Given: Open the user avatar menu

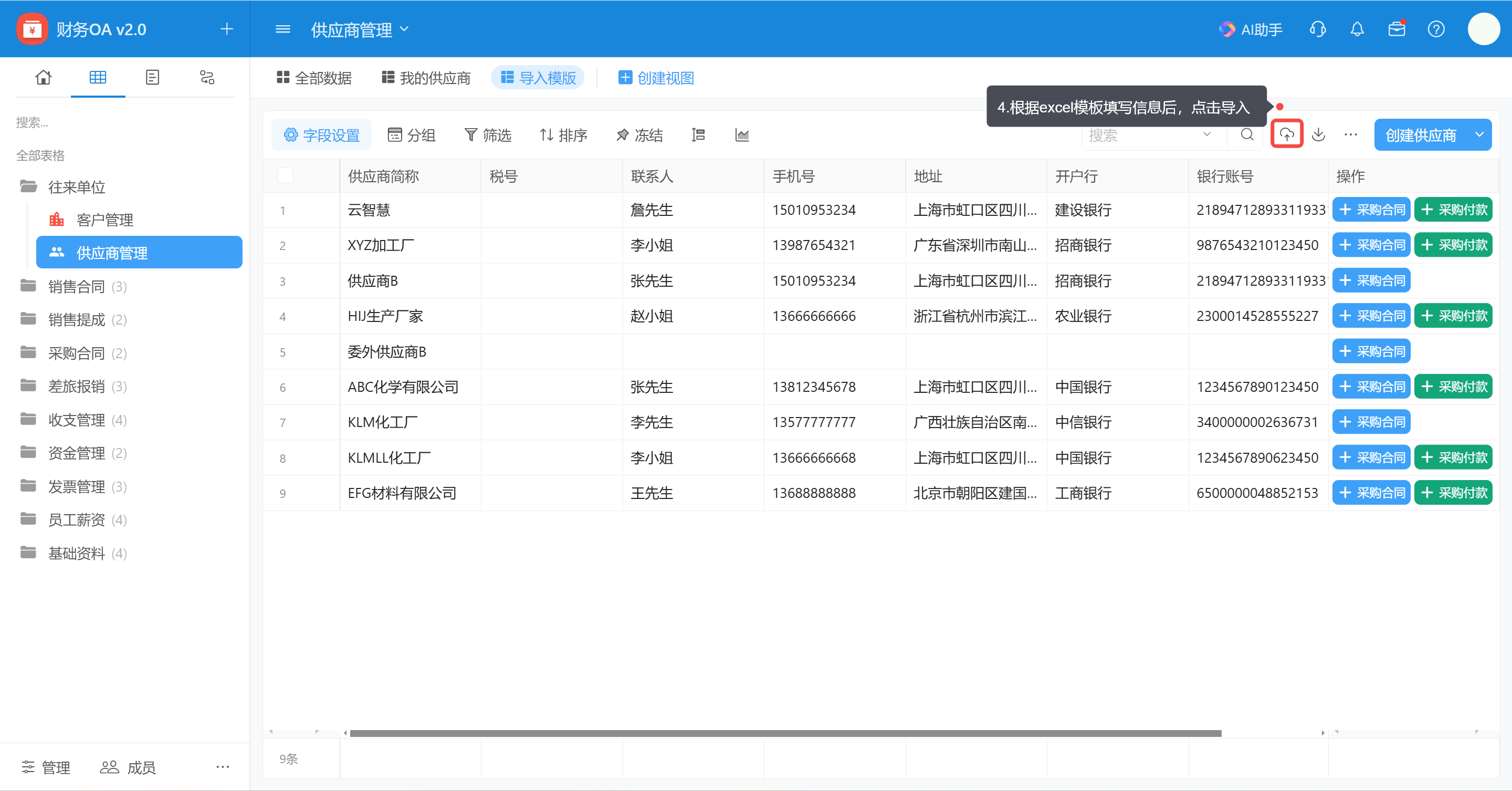Looking at the screenshot, I should coord(1483,29).
